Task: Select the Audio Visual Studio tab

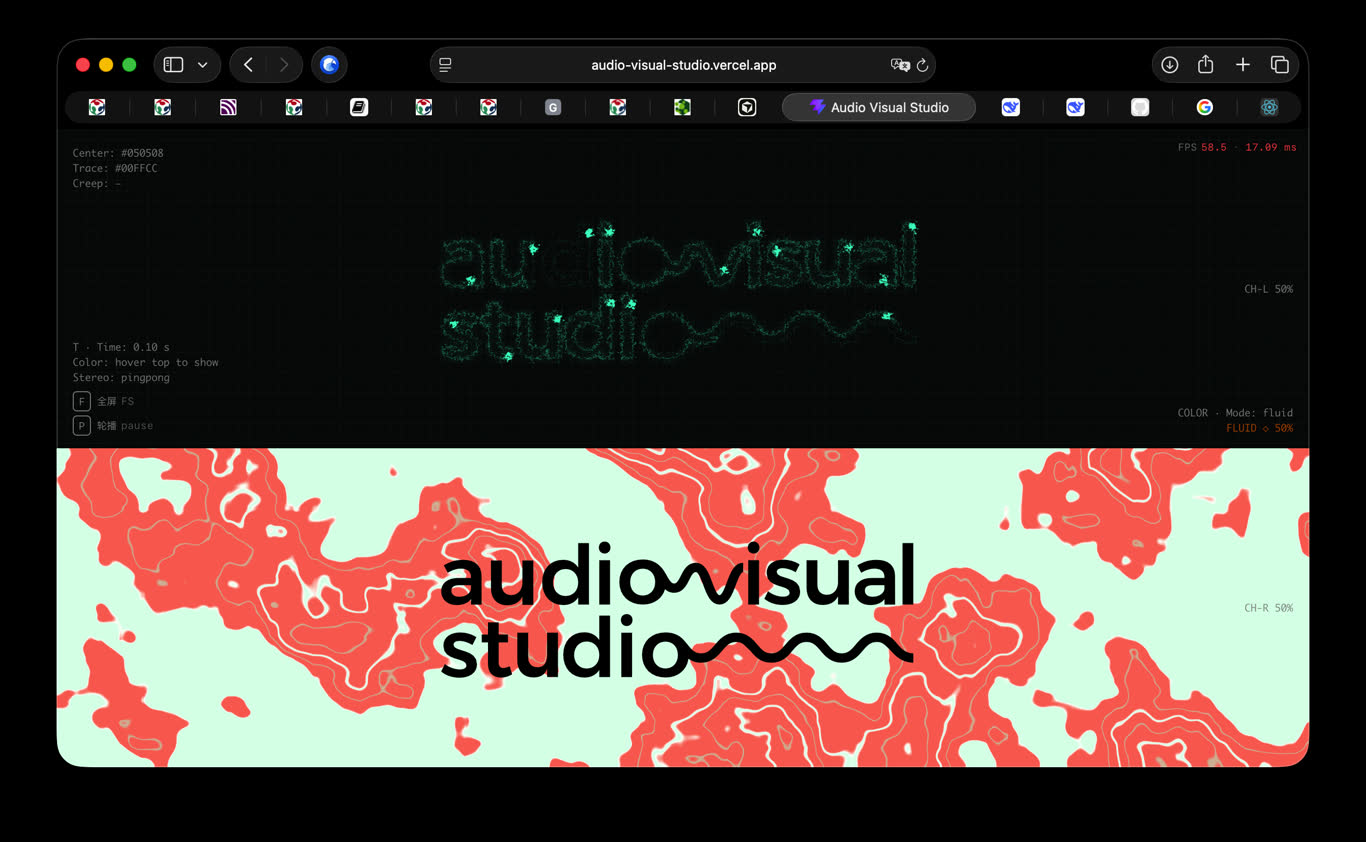Action: (879, 107)
